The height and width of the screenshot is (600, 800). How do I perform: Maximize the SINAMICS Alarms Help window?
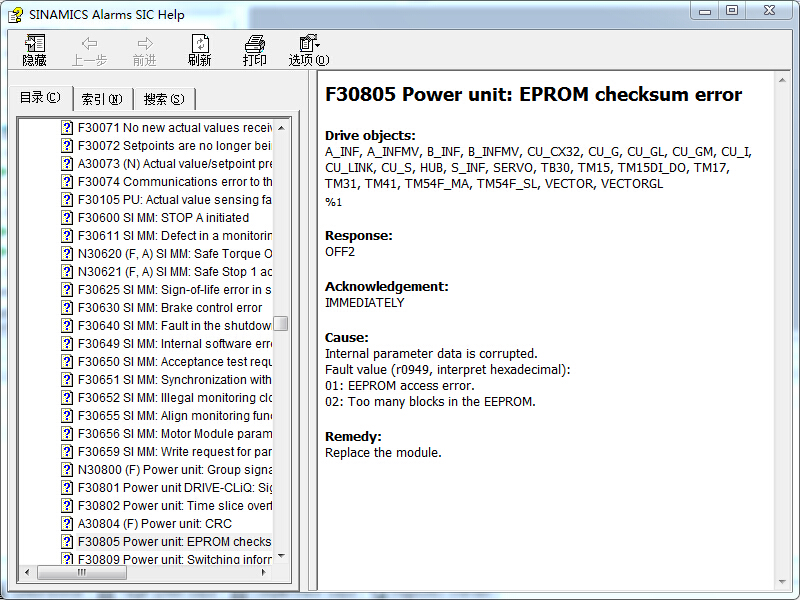pos(733,11)
